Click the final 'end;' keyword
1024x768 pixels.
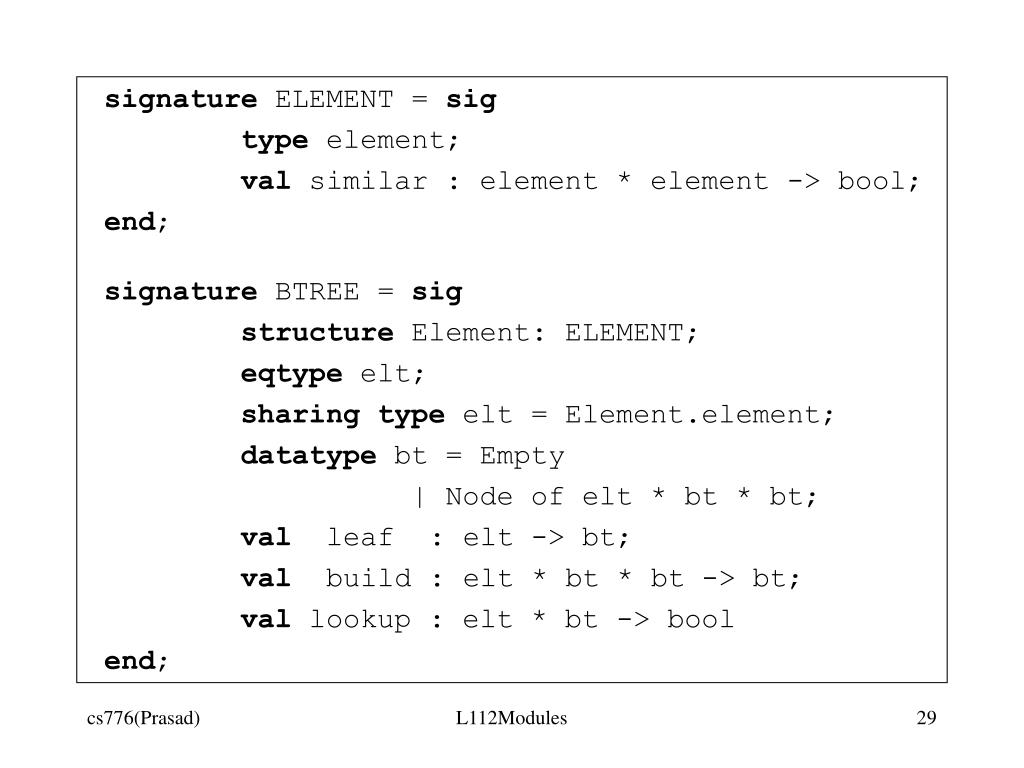136,662
